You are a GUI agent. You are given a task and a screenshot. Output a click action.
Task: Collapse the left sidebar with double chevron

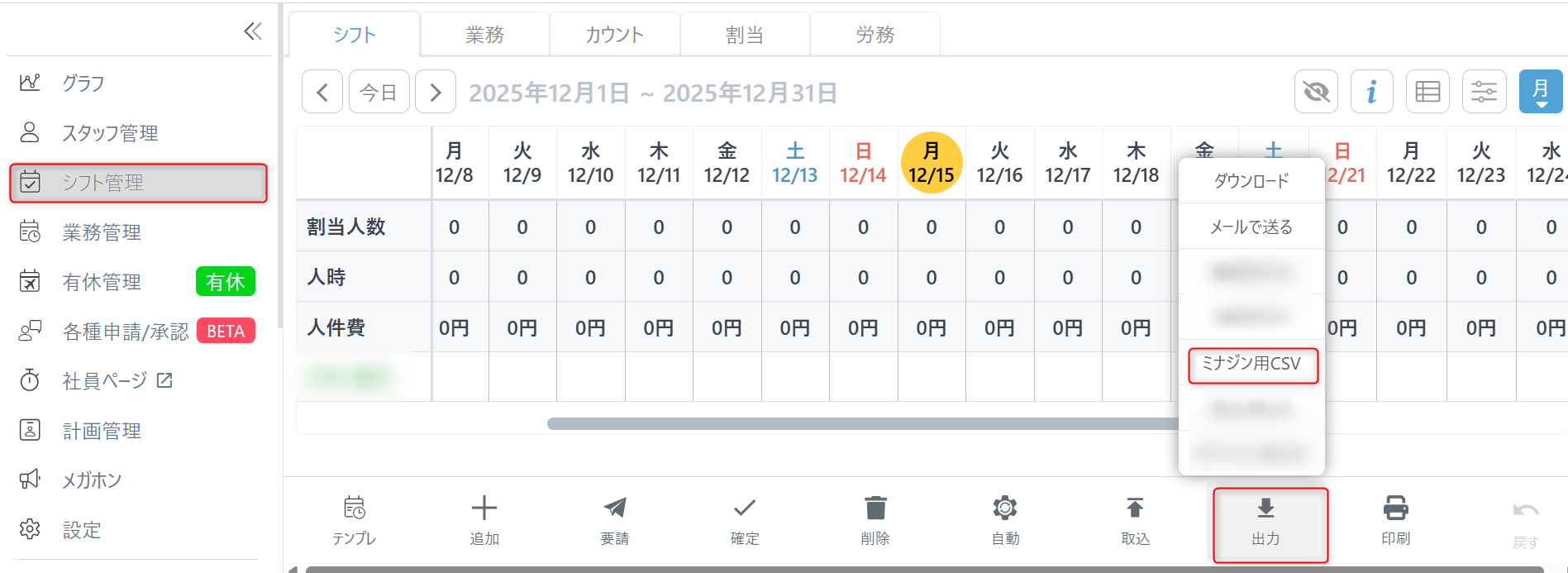[253, 31]
